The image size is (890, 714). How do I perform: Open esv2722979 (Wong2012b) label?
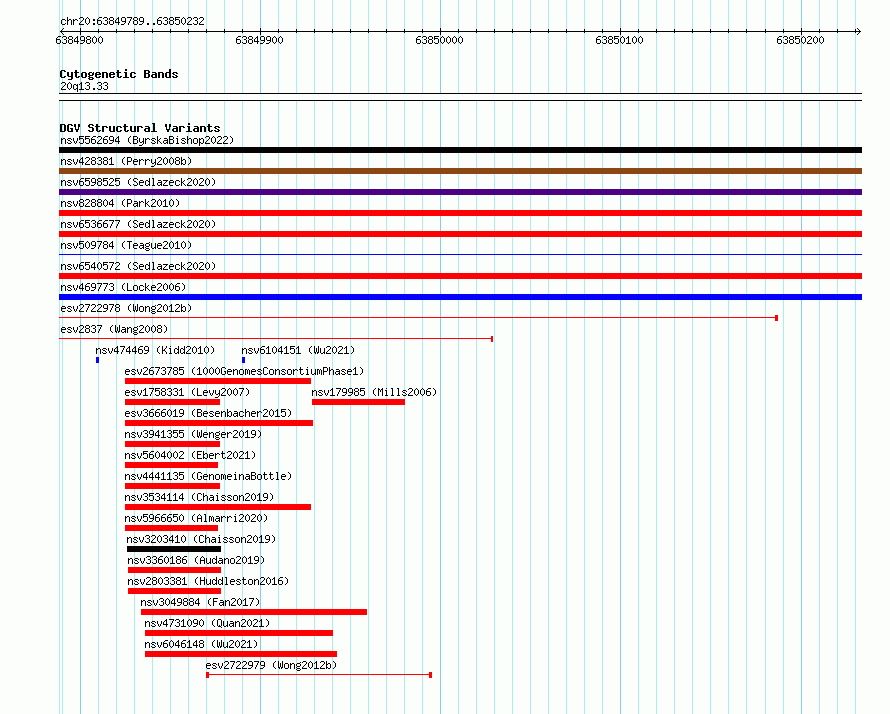pos(271,665)
